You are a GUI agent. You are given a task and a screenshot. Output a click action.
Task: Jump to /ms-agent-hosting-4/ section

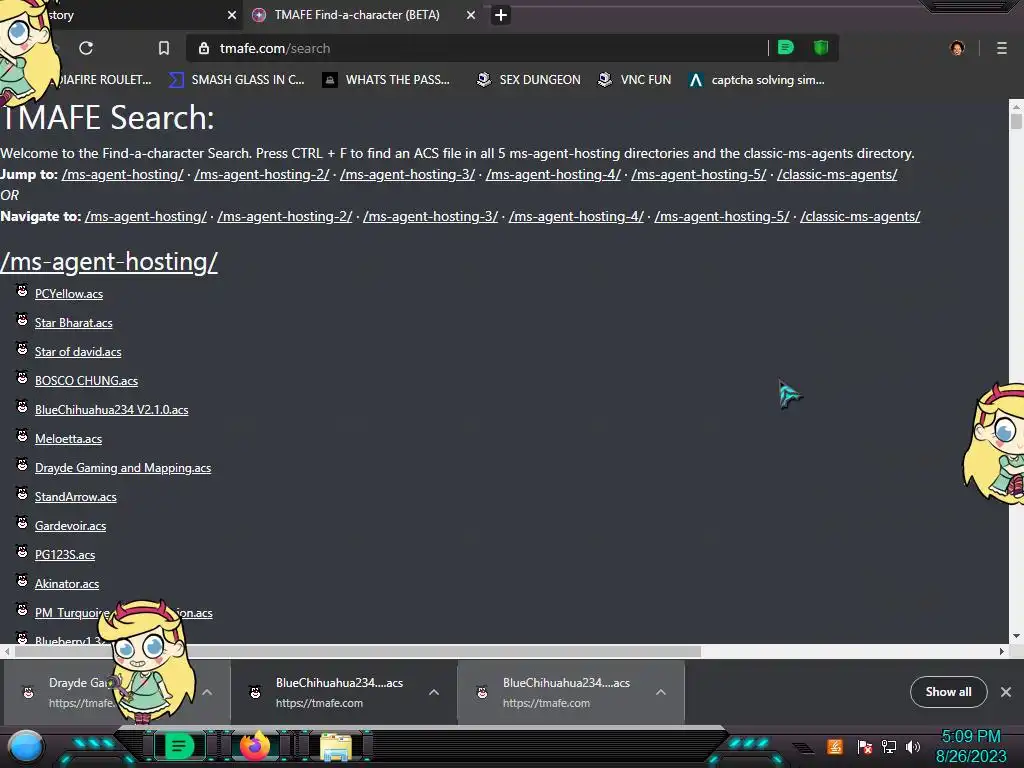(553, 174)
